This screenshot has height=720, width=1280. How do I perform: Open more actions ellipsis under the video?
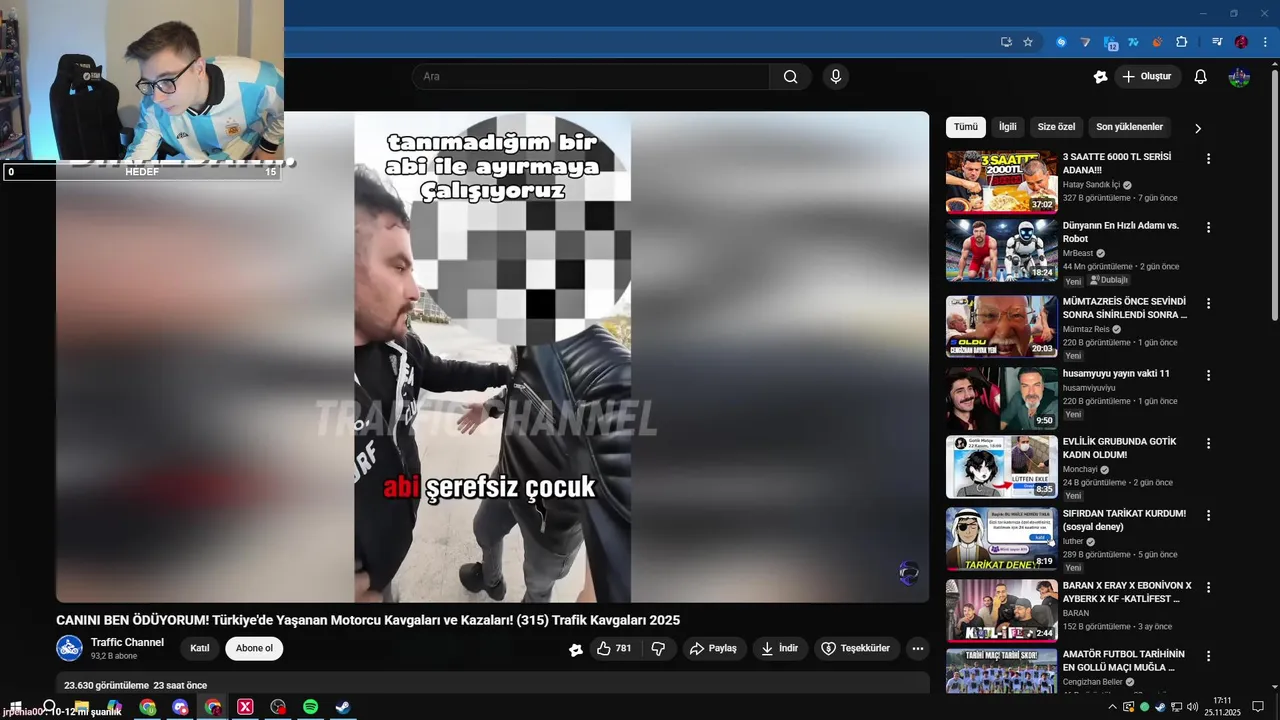coord(917,648)
